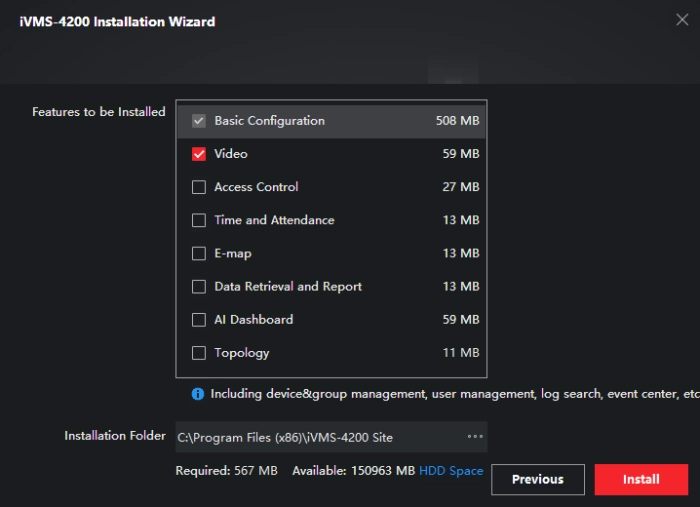Enable the Access Control checkbox
Viewport: 700px width, 507px height.
pos(199,187)
